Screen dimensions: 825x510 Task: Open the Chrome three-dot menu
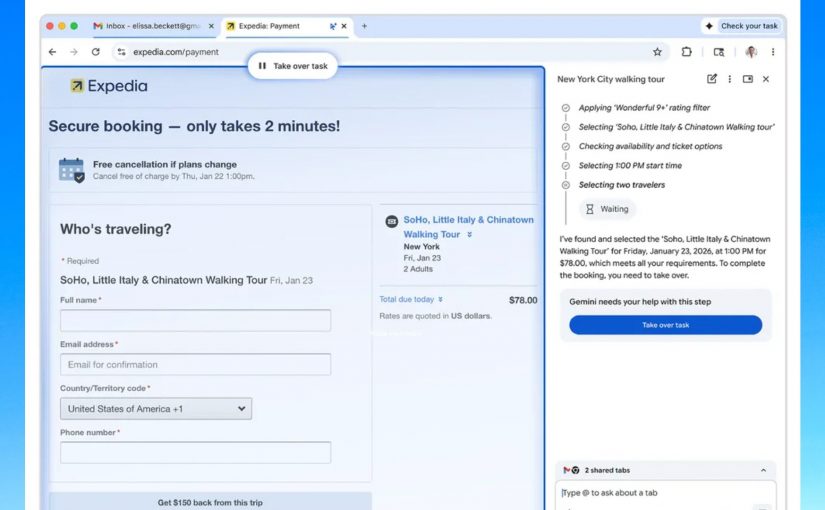click(773, 52)
